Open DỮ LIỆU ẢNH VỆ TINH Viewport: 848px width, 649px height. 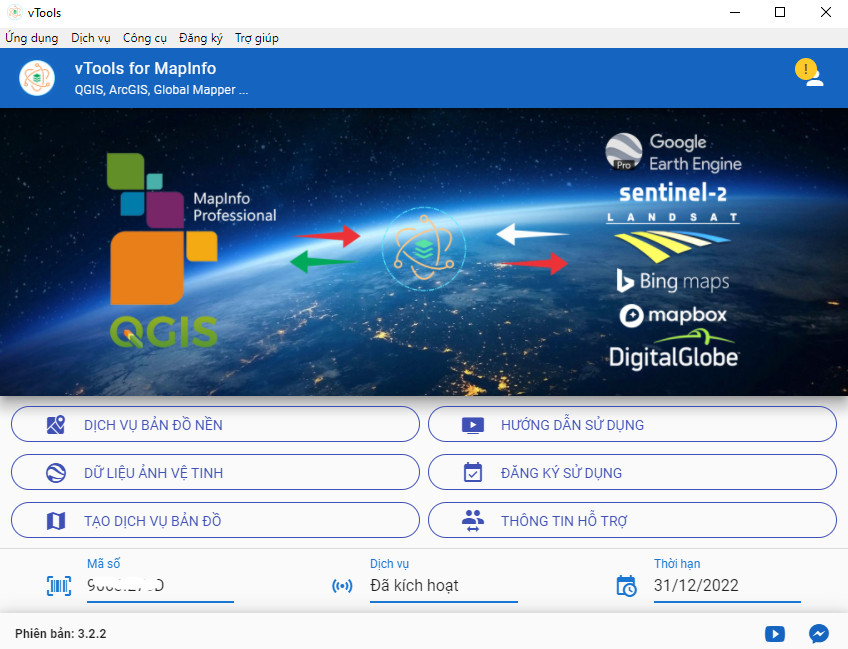point(215,473)
